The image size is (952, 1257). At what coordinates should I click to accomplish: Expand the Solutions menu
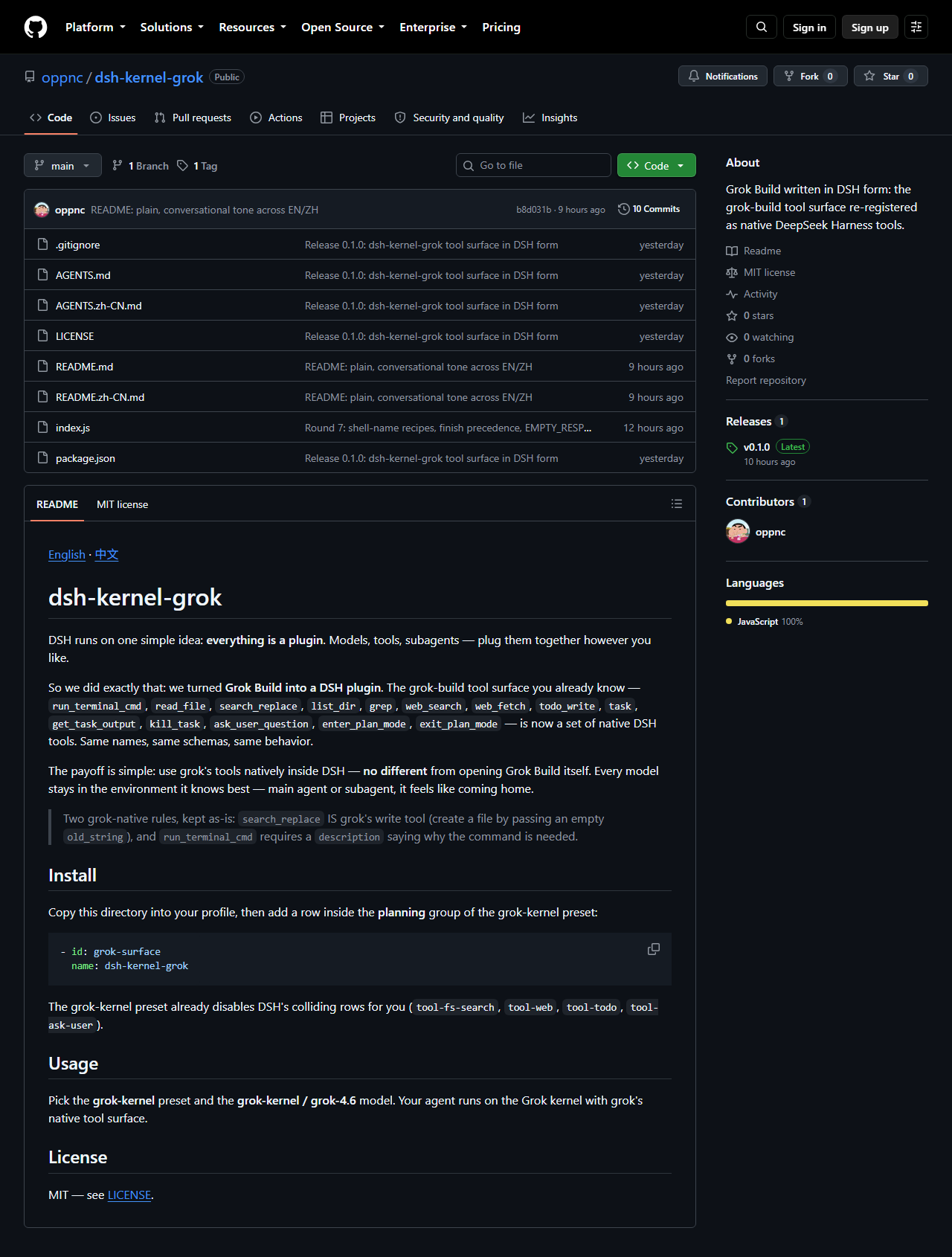(172, 27)
